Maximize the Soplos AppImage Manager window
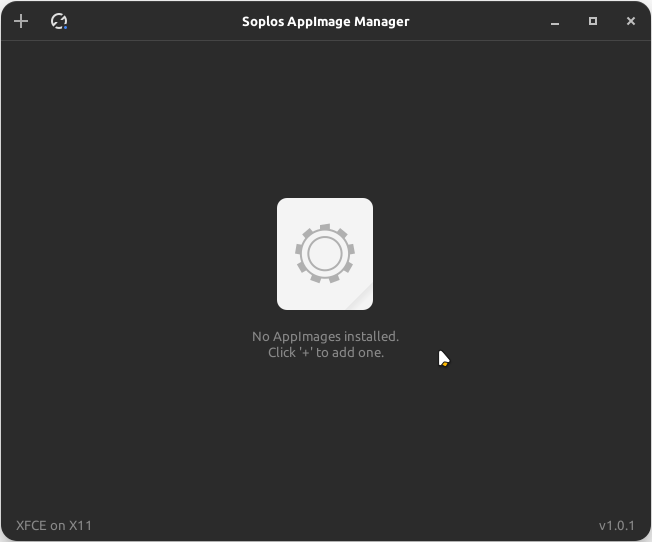652x542 pixels. (x=593, y=21)
